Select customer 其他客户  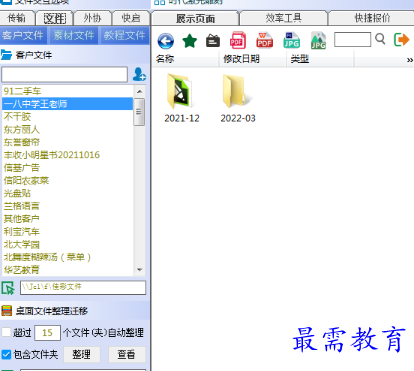[67, 218]
